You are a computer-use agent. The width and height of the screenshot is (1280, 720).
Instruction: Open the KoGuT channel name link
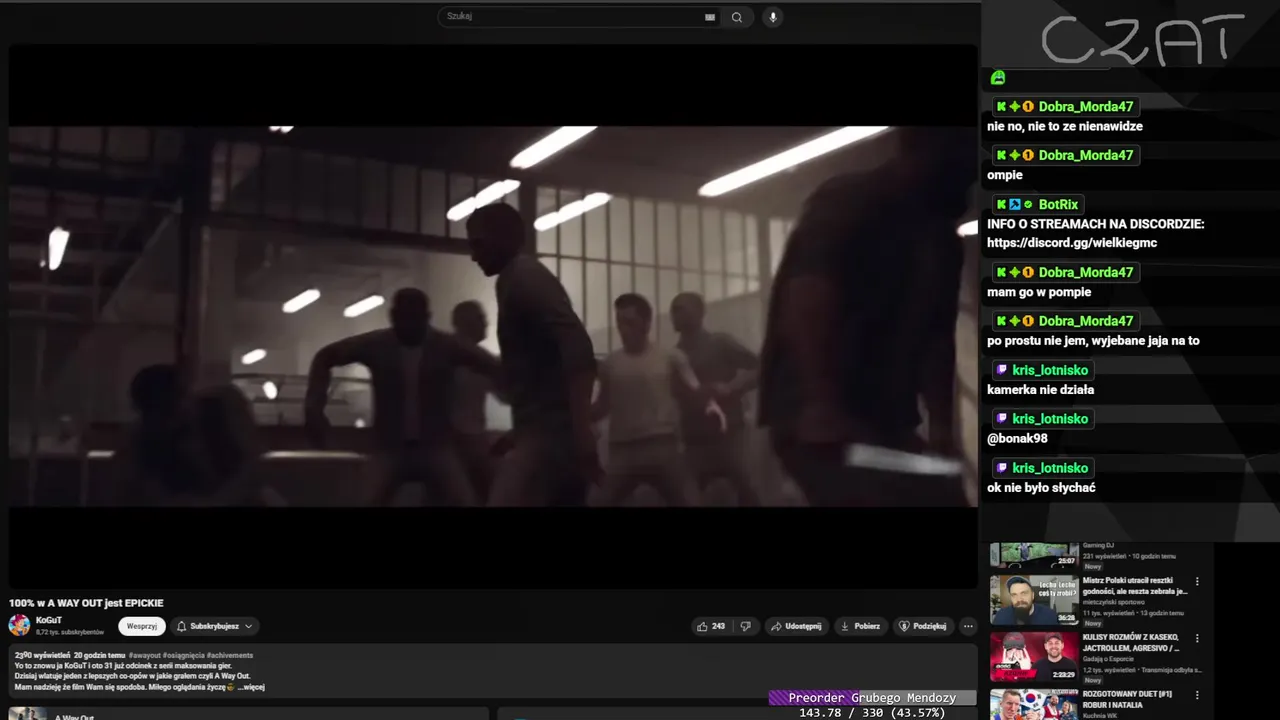[x=49, y=621]
